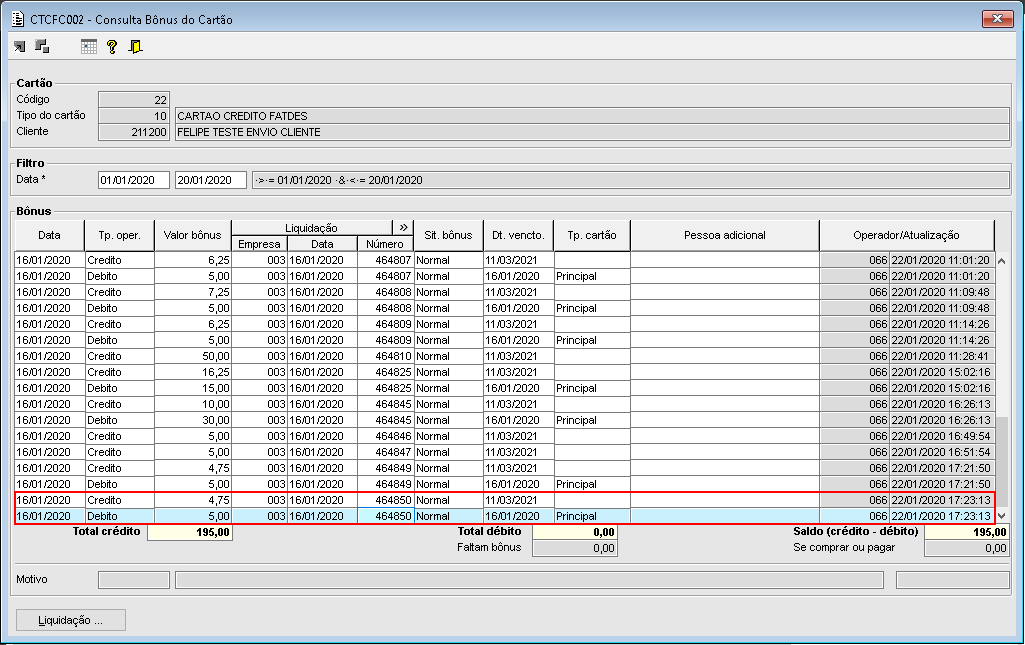
Task: Click the Tipo do cartão code field 10
Action: (134, 116)
